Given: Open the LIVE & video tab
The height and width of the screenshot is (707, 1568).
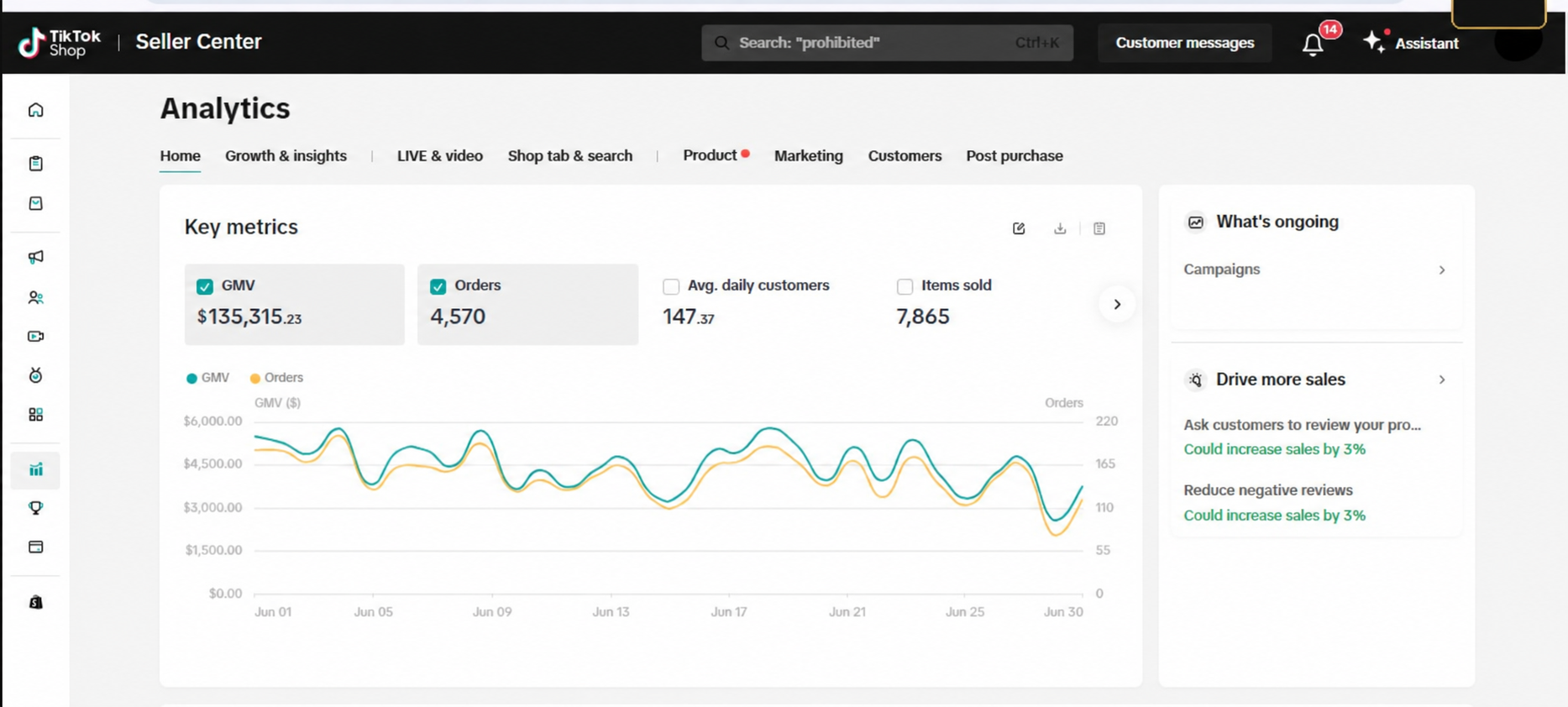Looking at the screenshot, I should tap(440, 156).
